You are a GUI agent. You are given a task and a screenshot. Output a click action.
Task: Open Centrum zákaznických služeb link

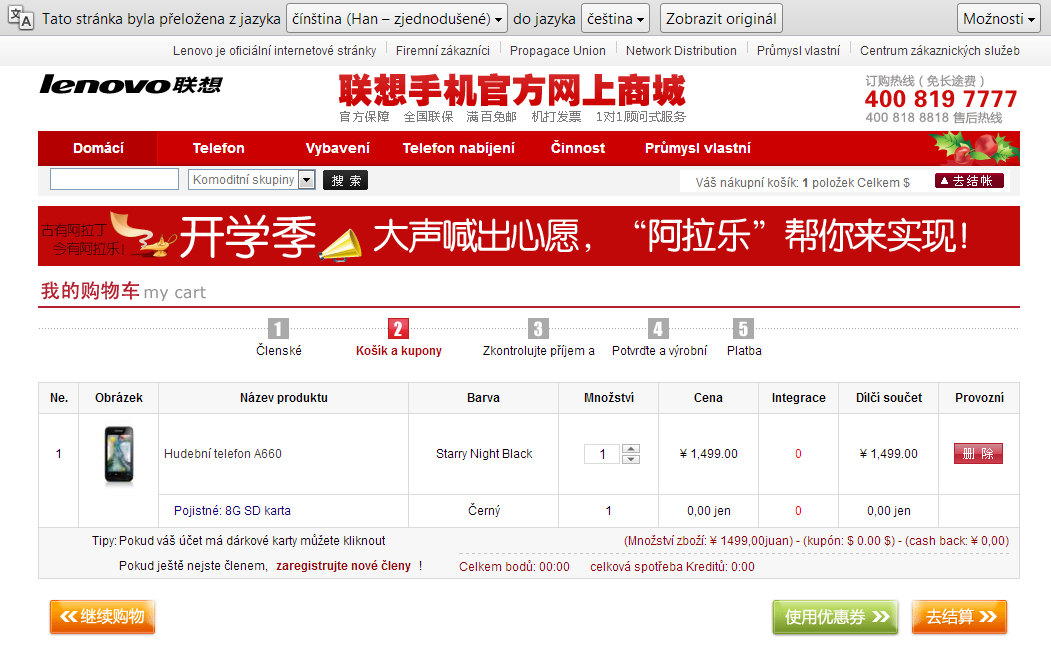(x=940, y=51)
